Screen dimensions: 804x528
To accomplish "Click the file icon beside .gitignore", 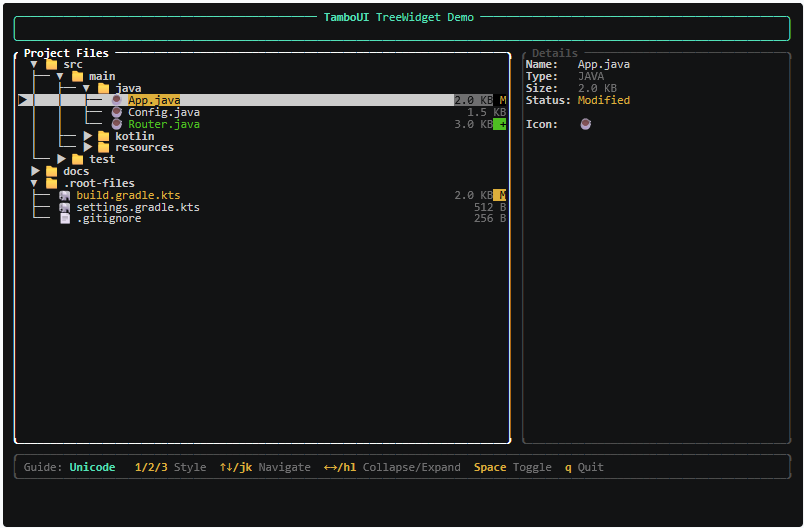I will 65,218.
